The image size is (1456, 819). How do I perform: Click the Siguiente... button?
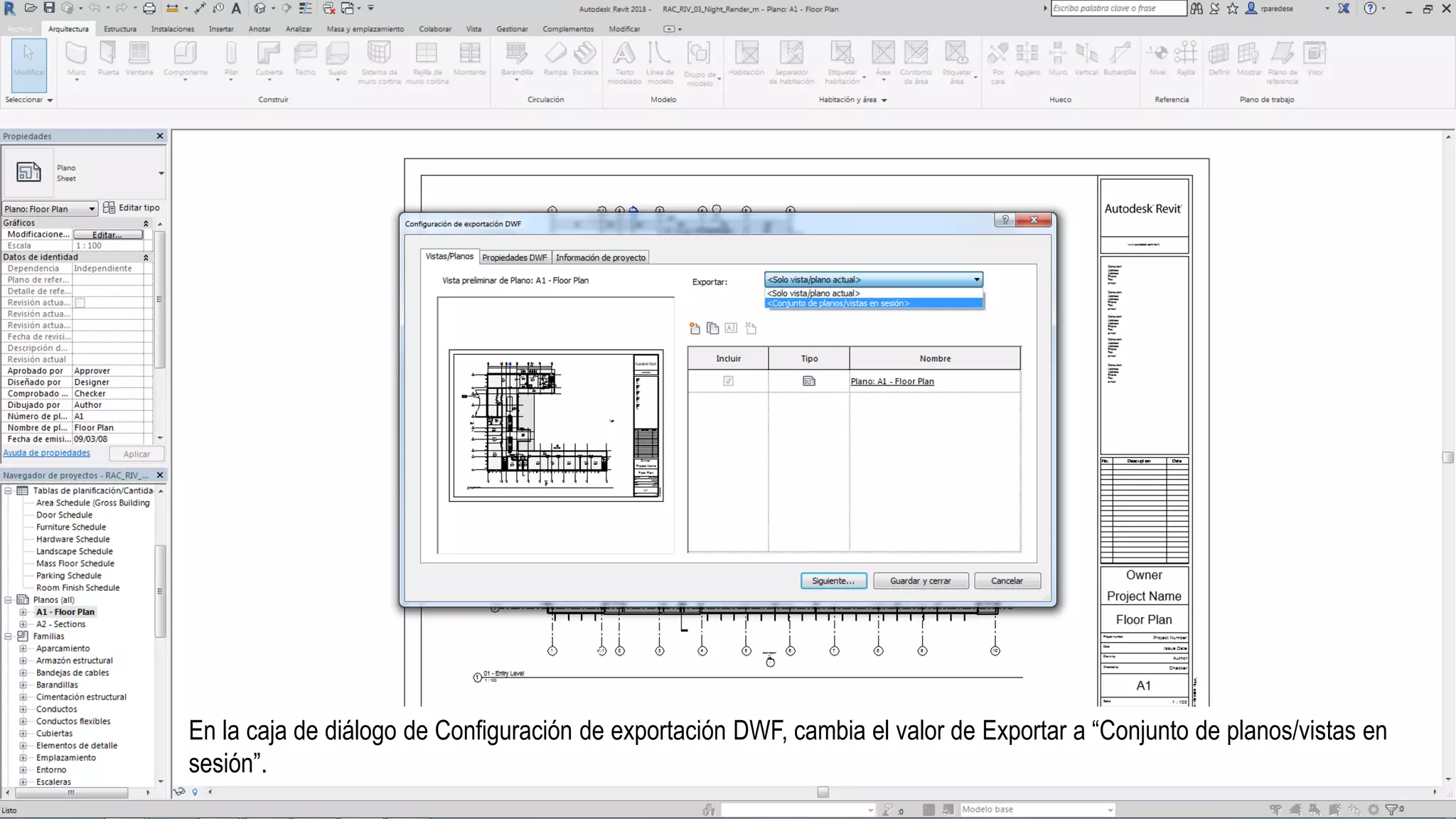tap(833, 581)
